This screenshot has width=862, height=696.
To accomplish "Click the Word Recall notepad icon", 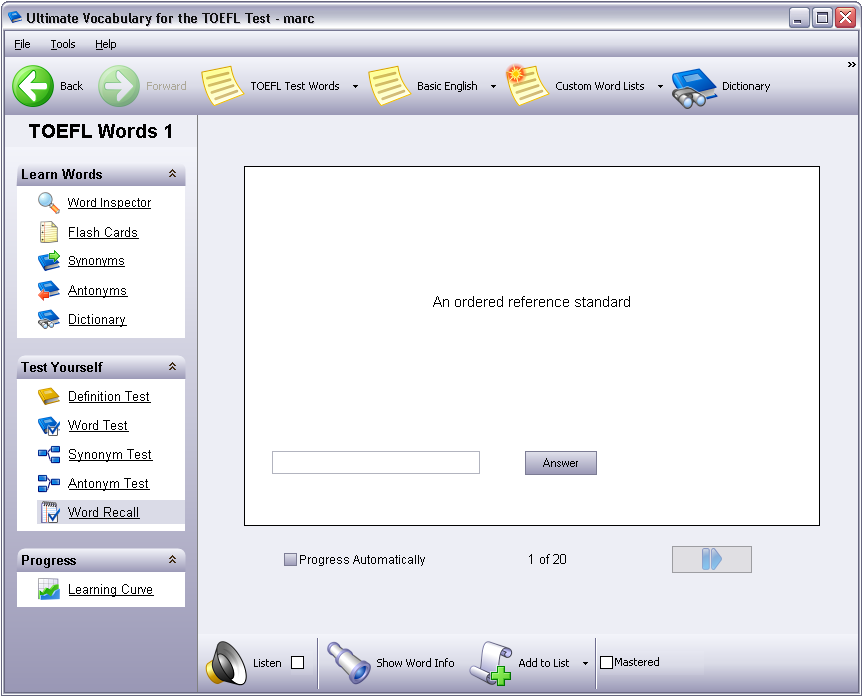I will [49, 512].
